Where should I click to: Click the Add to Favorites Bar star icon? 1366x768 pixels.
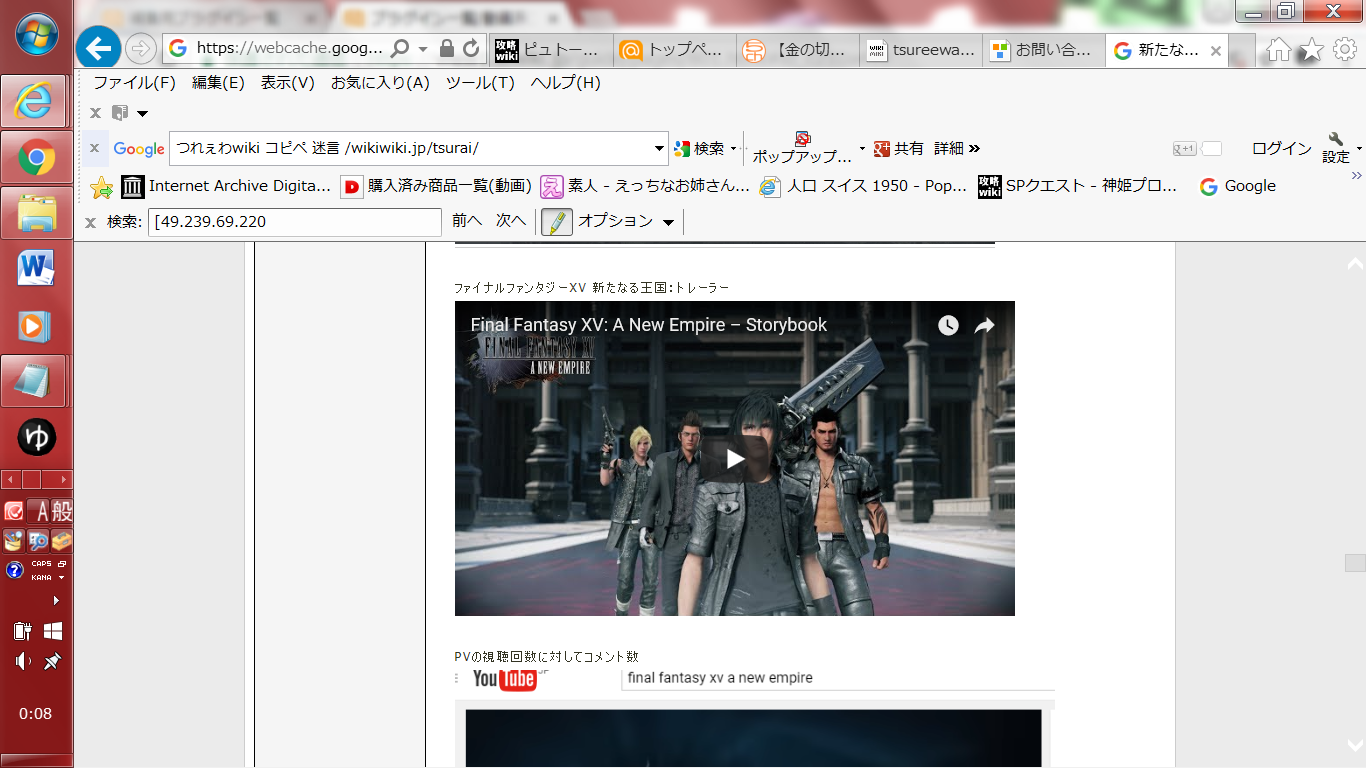pos(101,187)
